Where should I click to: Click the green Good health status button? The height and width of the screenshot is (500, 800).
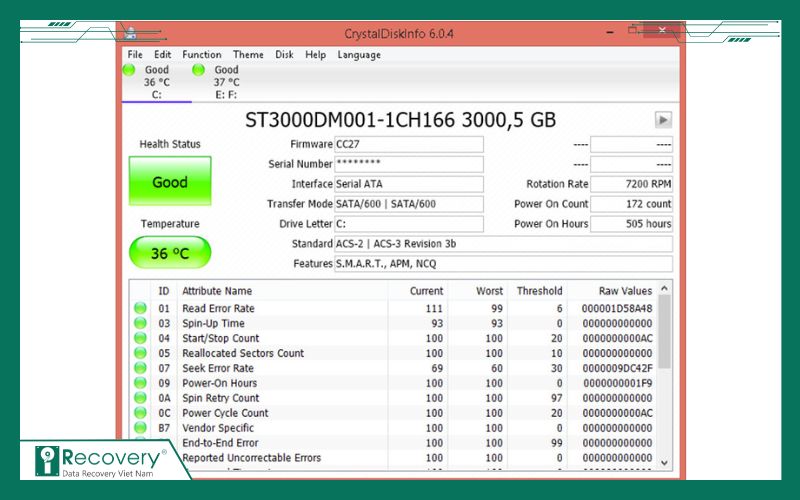(x=170, y=182)
